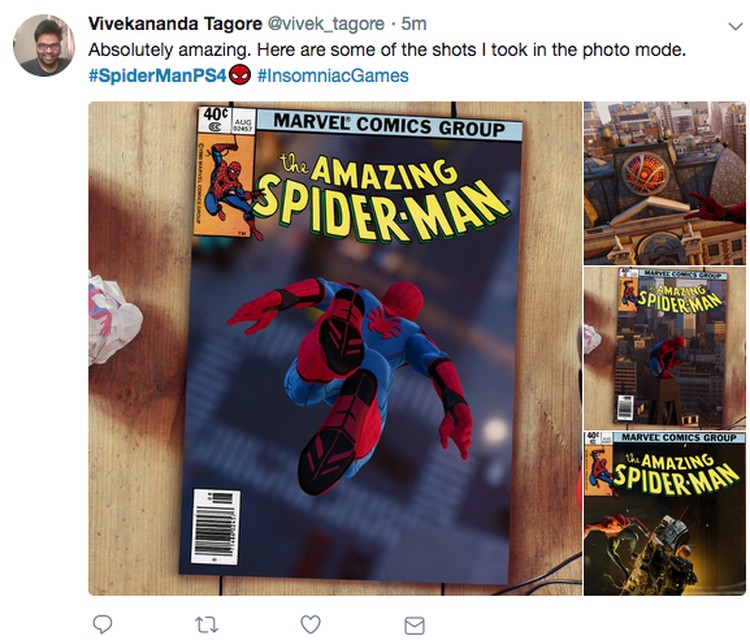750x640 pixels.
Task: Expand the tweet options chevron
Action: (735, 26)
